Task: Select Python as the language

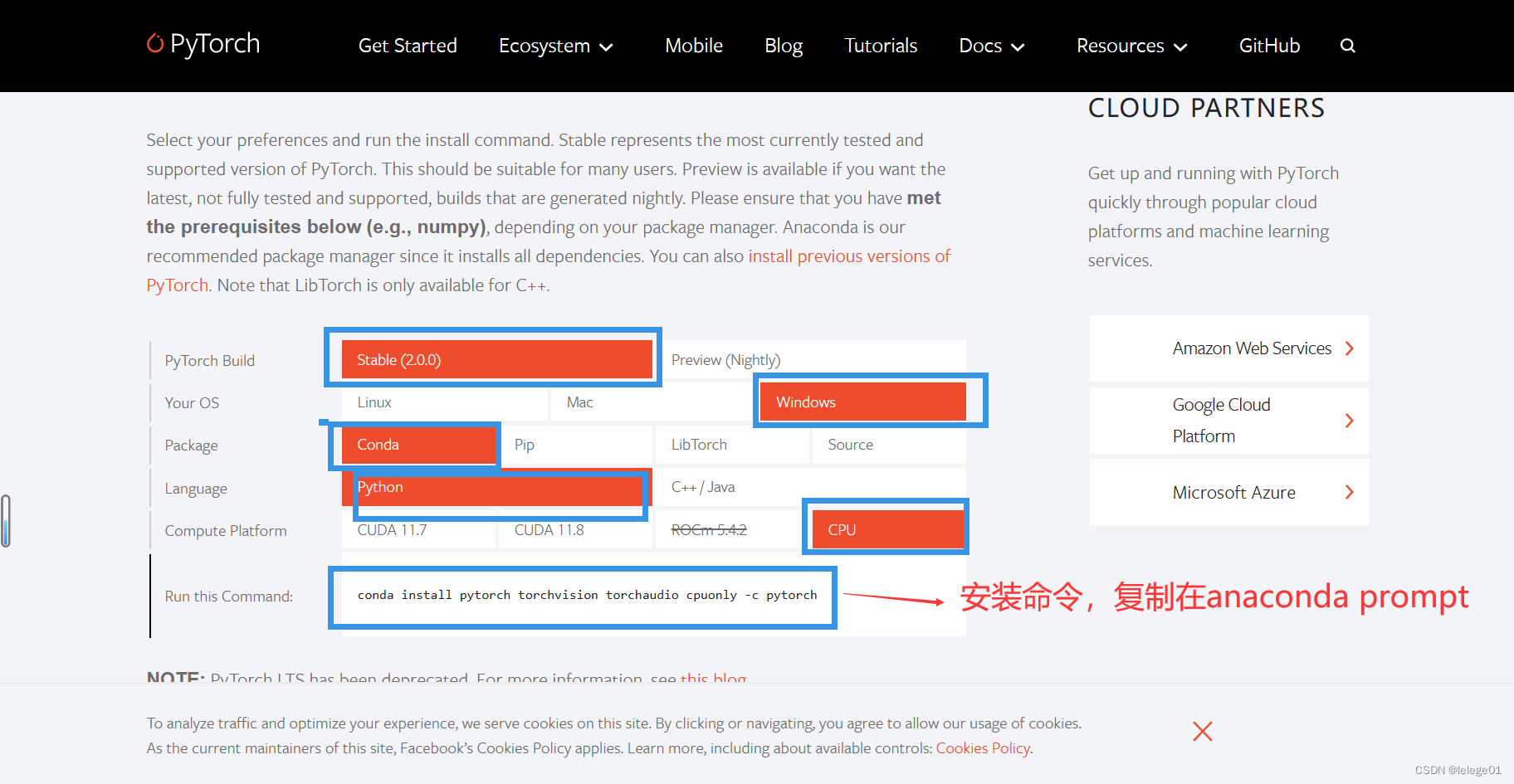Action: click(496, 487)
